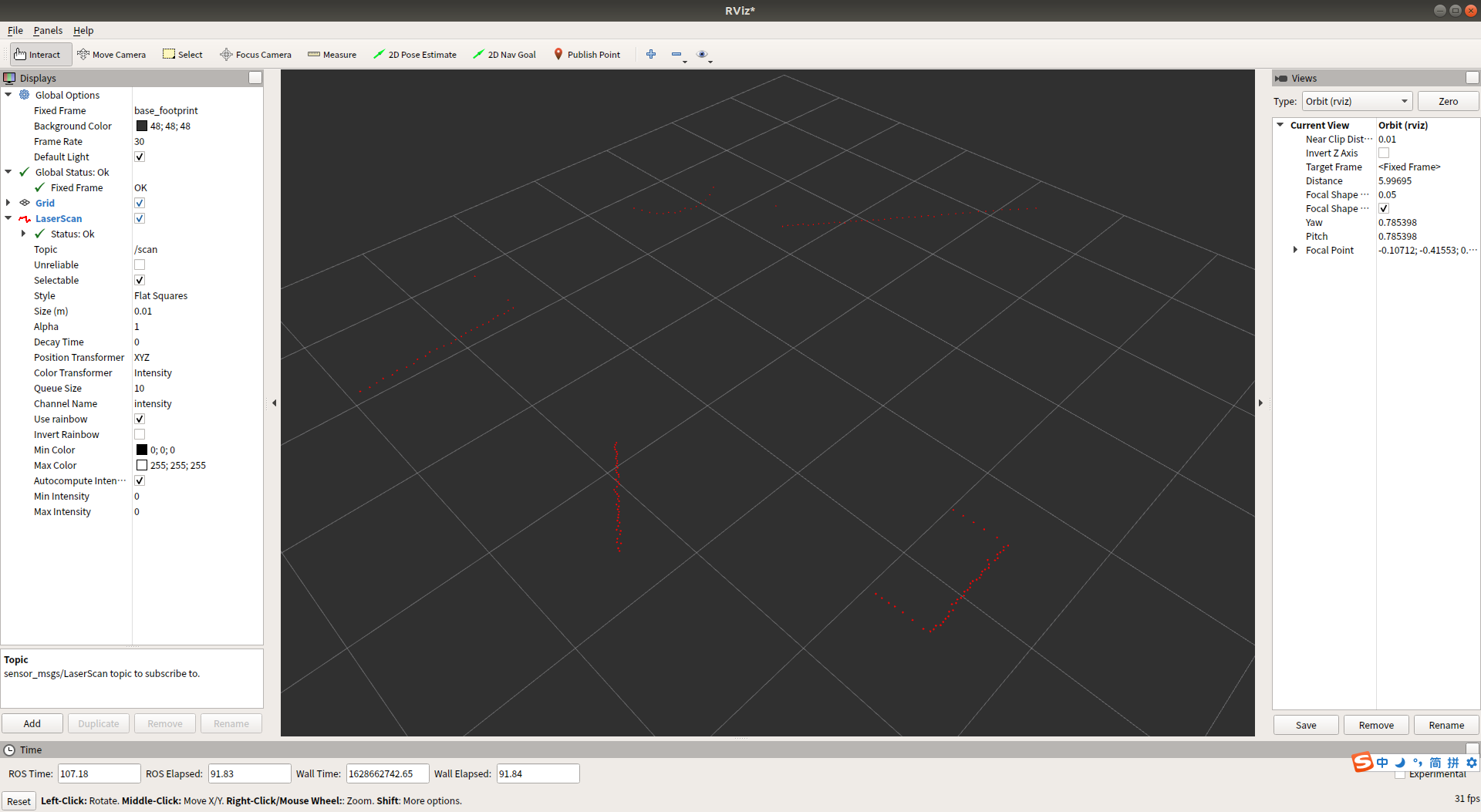
Task: Open the File menu
Action: tap(15, 31)
